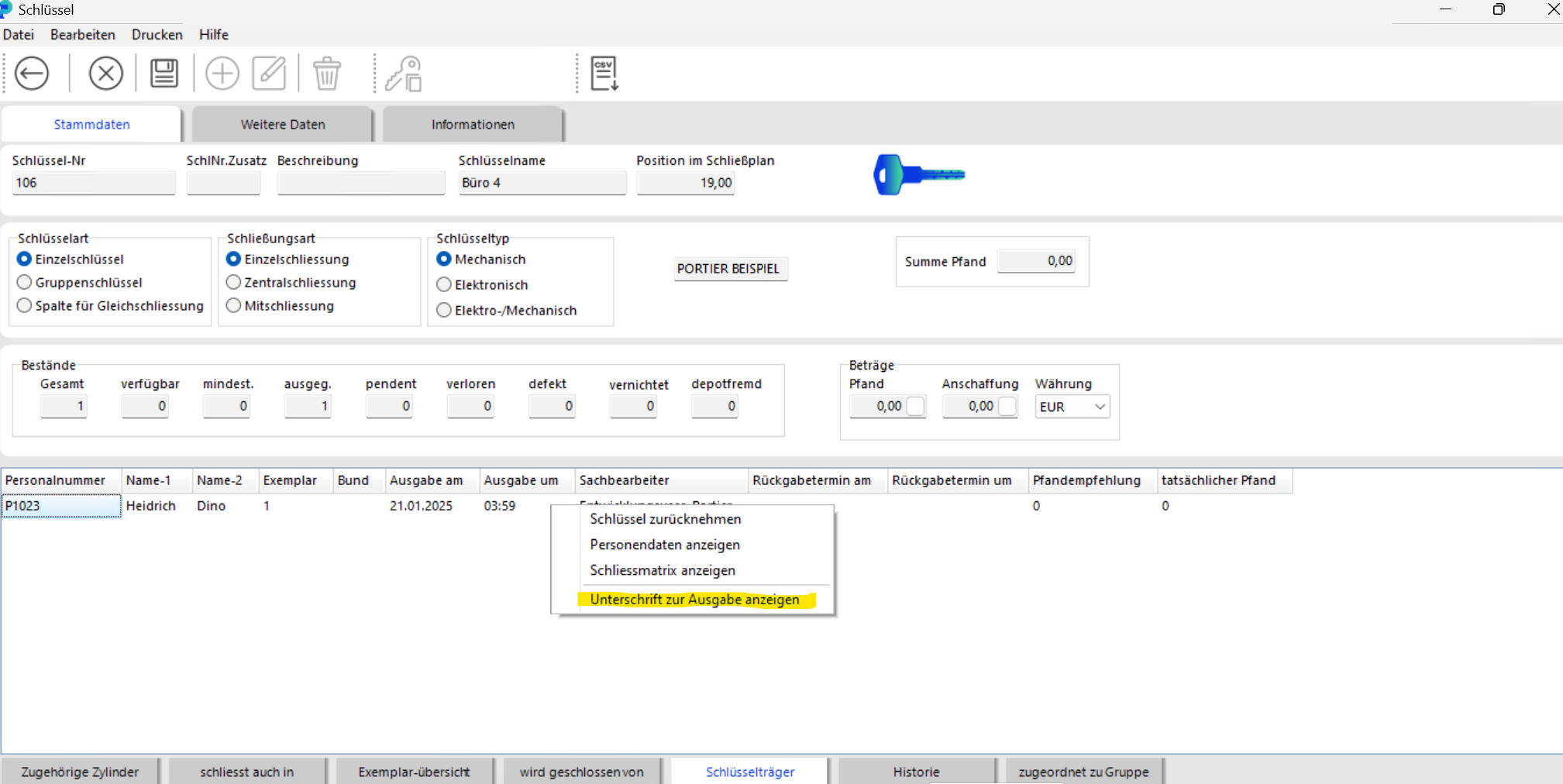
Task: Click the key copy toolbar icon
Action: (404, 74)
